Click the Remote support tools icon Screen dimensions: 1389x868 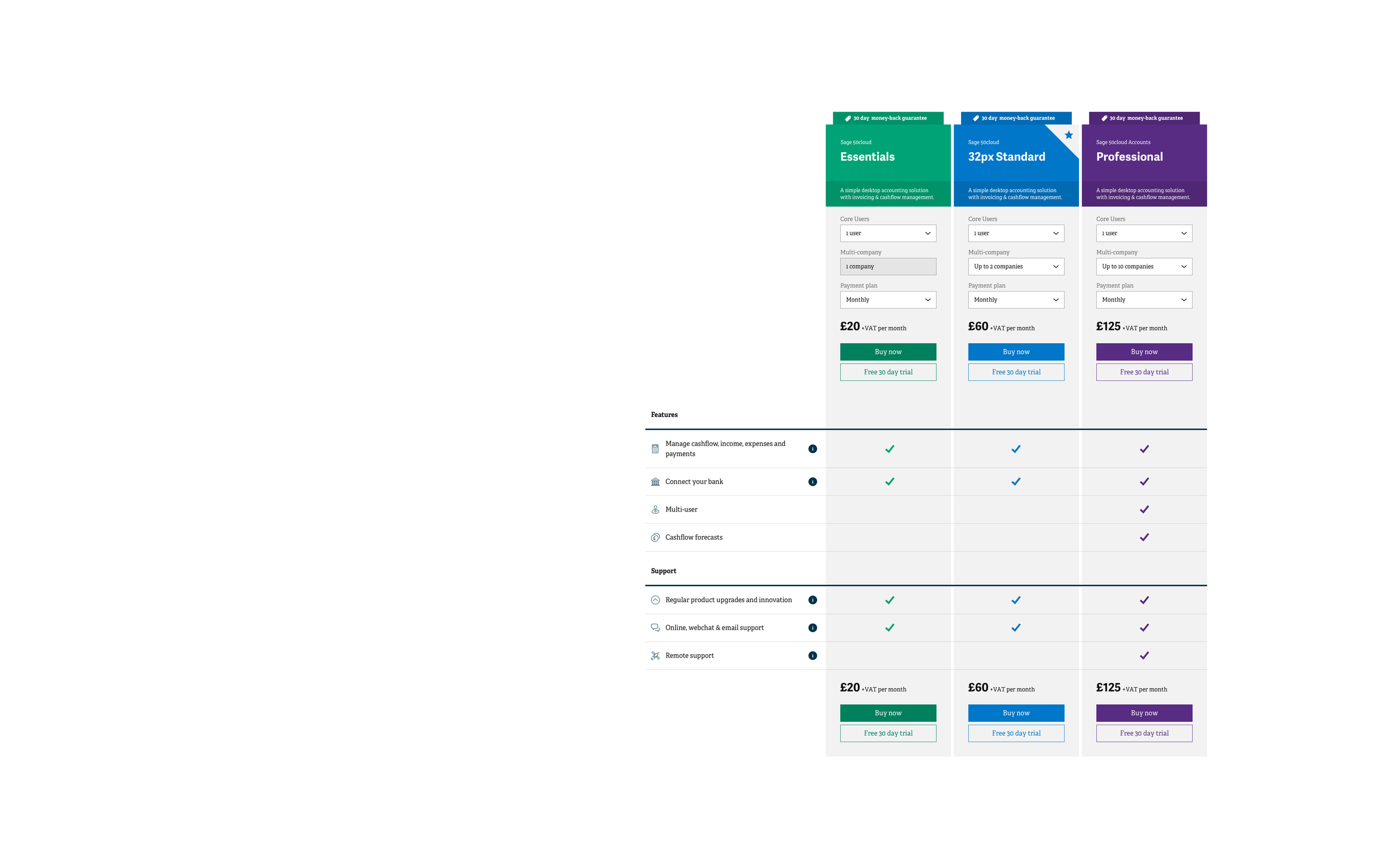655,656
